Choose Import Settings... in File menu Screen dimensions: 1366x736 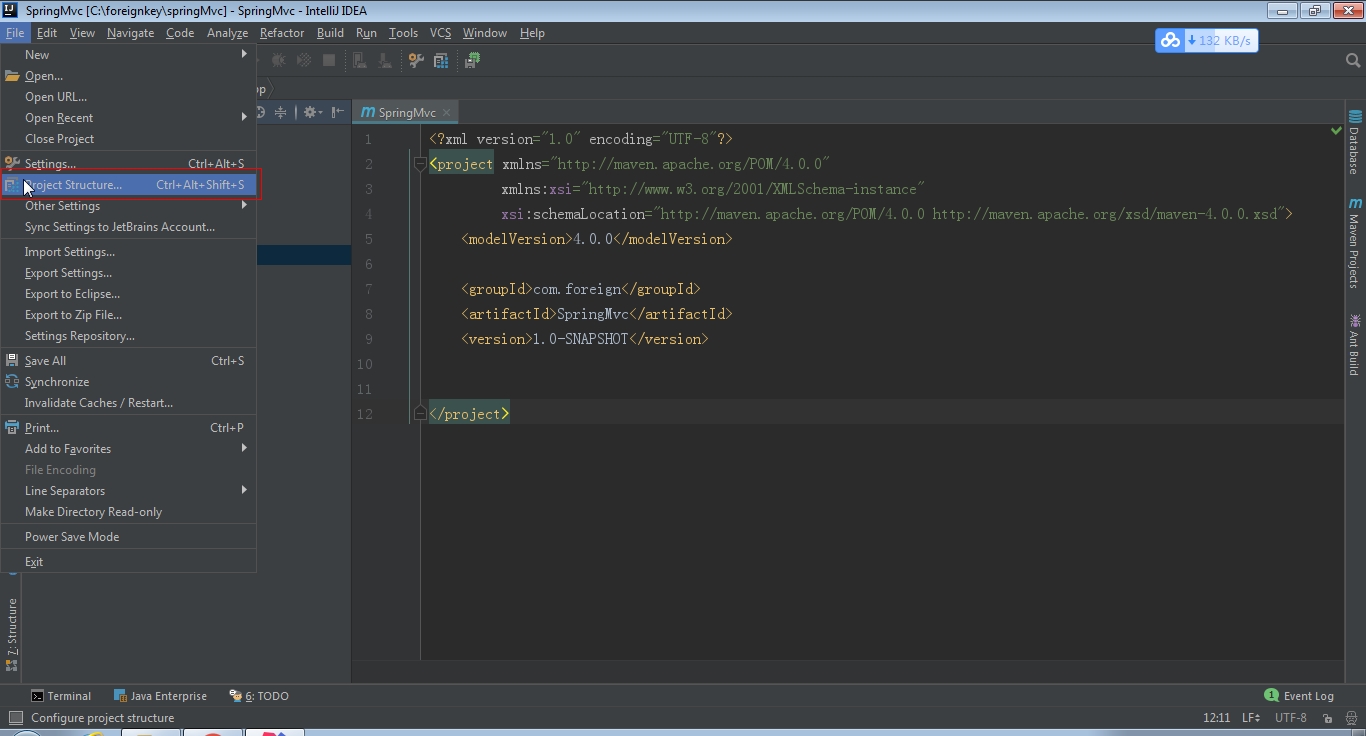tap(128, 252)
